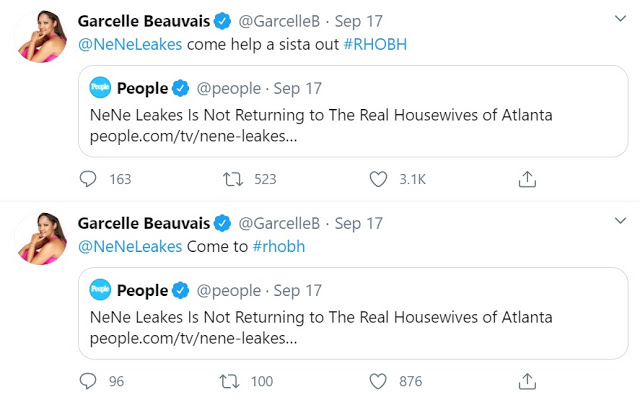Screen dimensions: 640x400
Task: Open the second quoted People article link
Action: [x=193, y=338]
